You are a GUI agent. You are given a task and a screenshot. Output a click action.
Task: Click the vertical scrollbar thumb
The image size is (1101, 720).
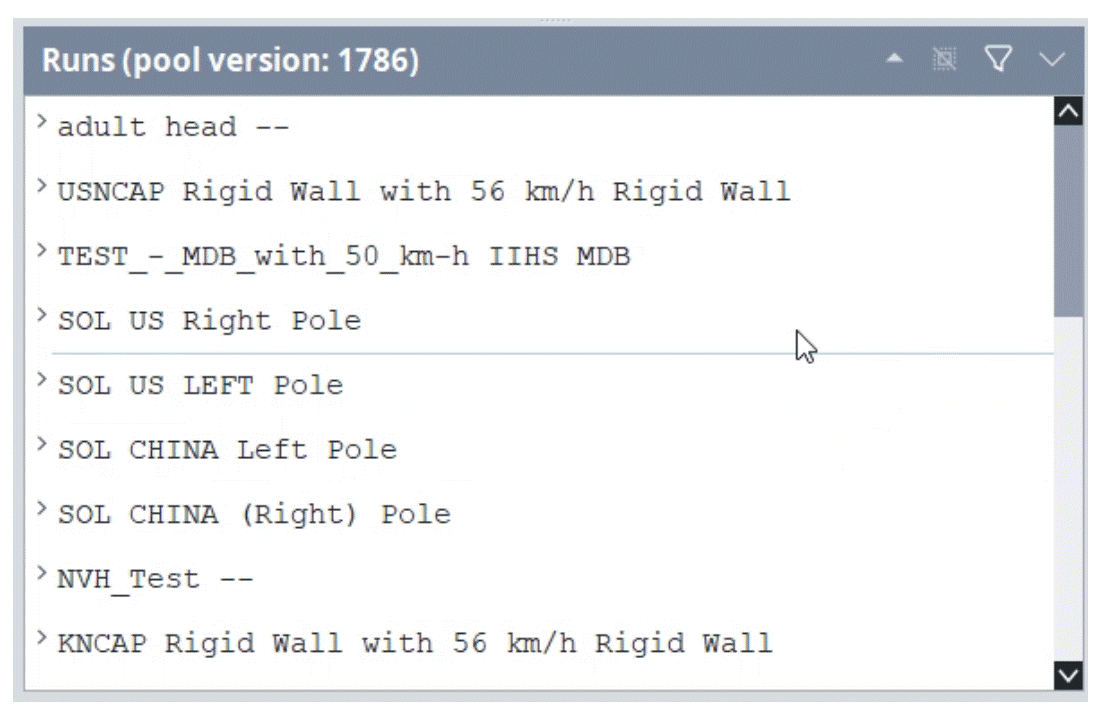click(1068, 221)
